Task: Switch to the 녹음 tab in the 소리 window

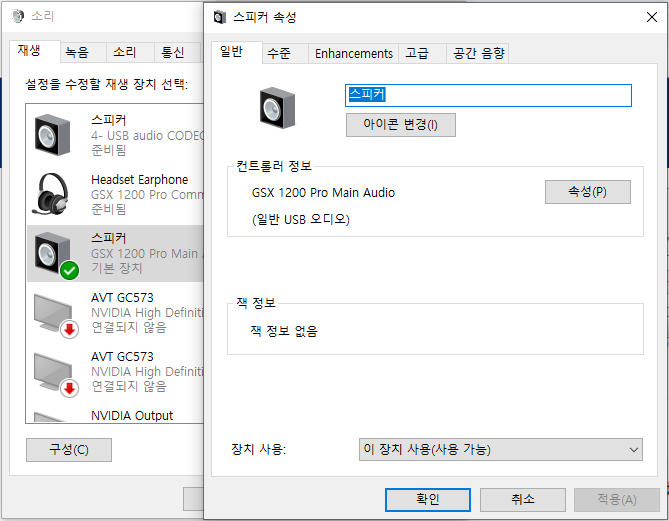Action: pyautogui.click(x=83, y=52)
